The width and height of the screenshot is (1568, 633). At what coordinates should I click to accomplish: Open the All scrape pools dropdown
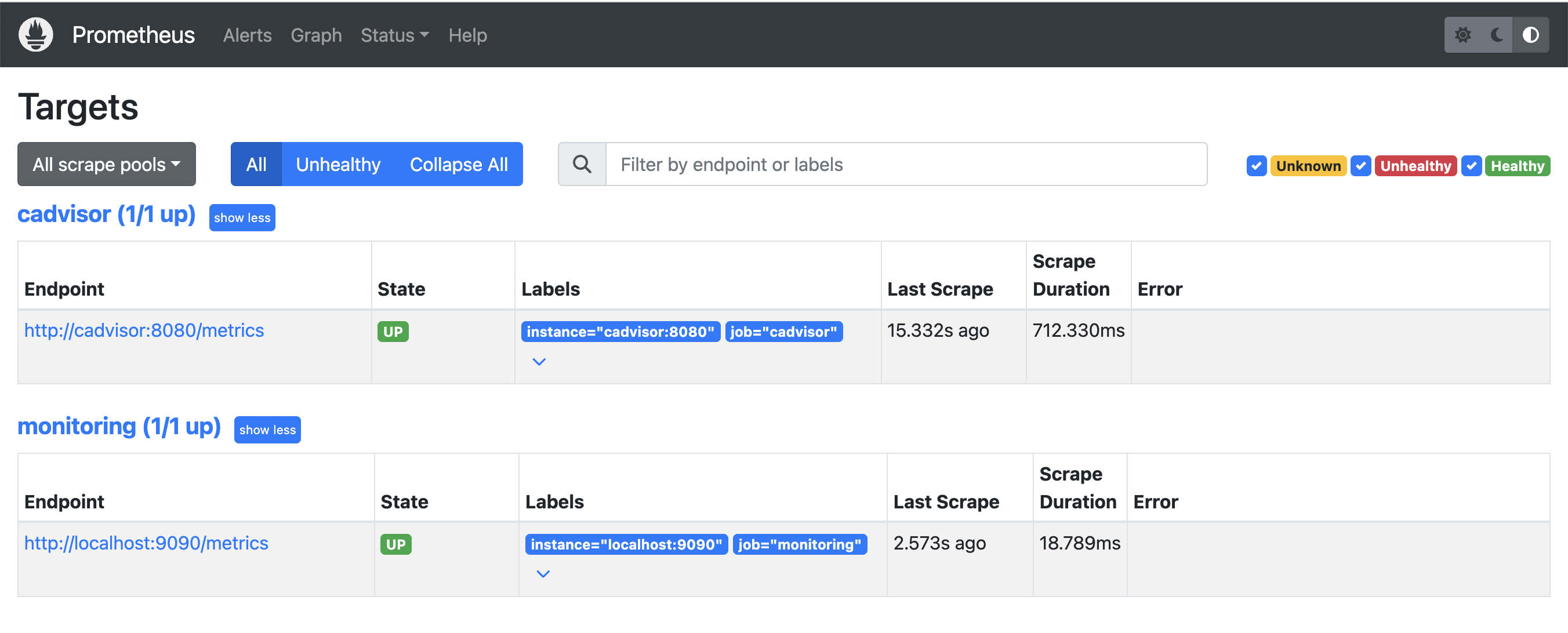(107, 165)
